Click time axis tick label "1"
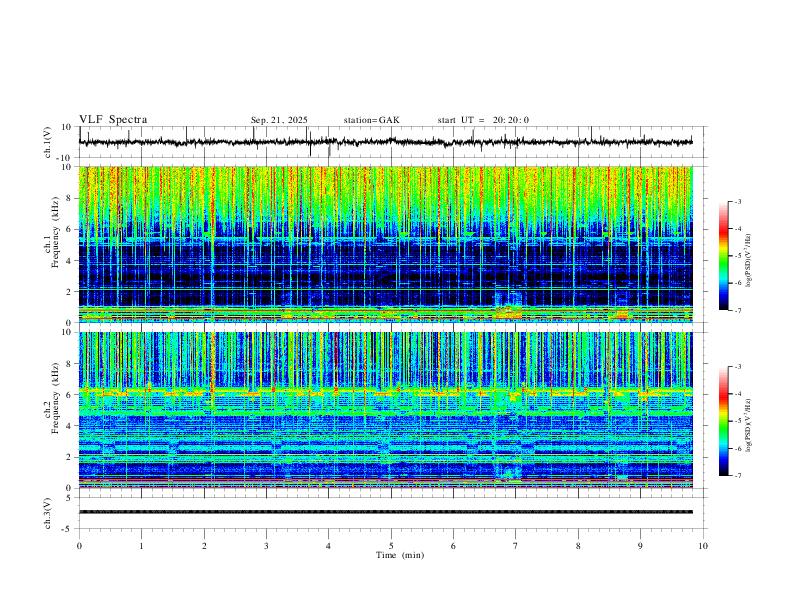 pos(141,546)
